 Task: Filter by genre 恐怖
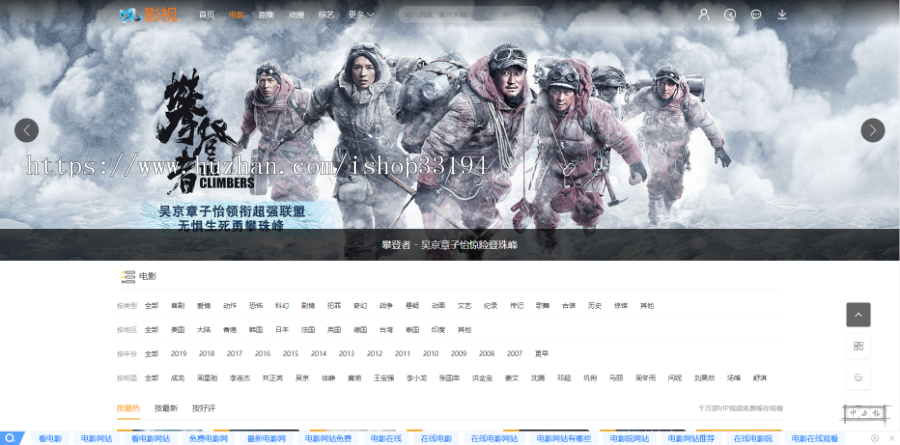pos(255,306)
